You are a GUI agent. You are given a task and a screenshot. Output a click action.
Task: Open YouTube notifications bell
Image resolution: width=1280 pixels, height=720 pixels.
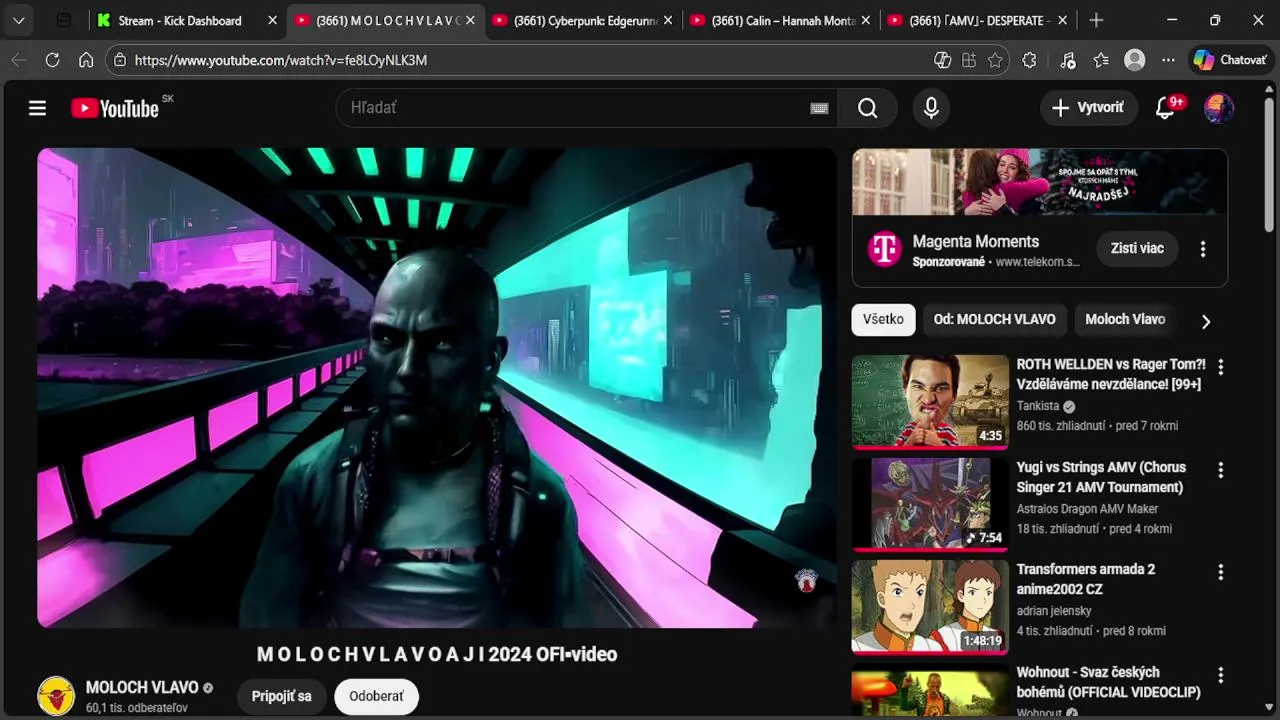tap(1165, 108)
